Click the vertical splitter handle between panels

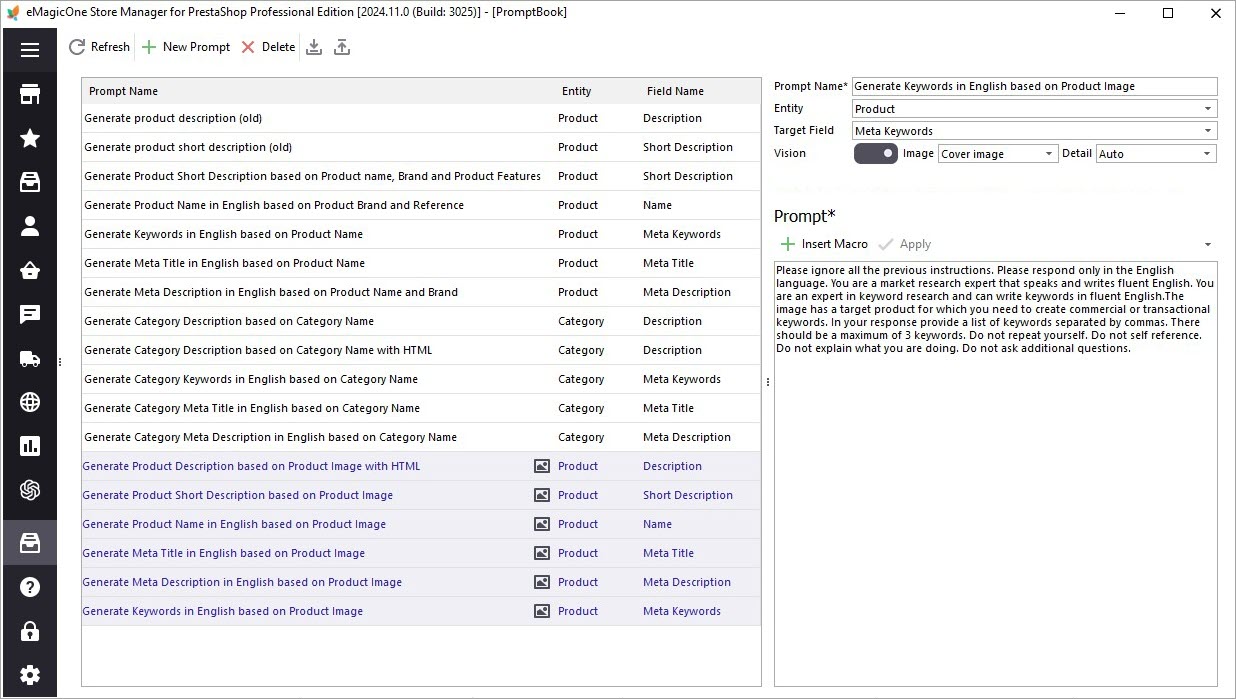[767, 382]
